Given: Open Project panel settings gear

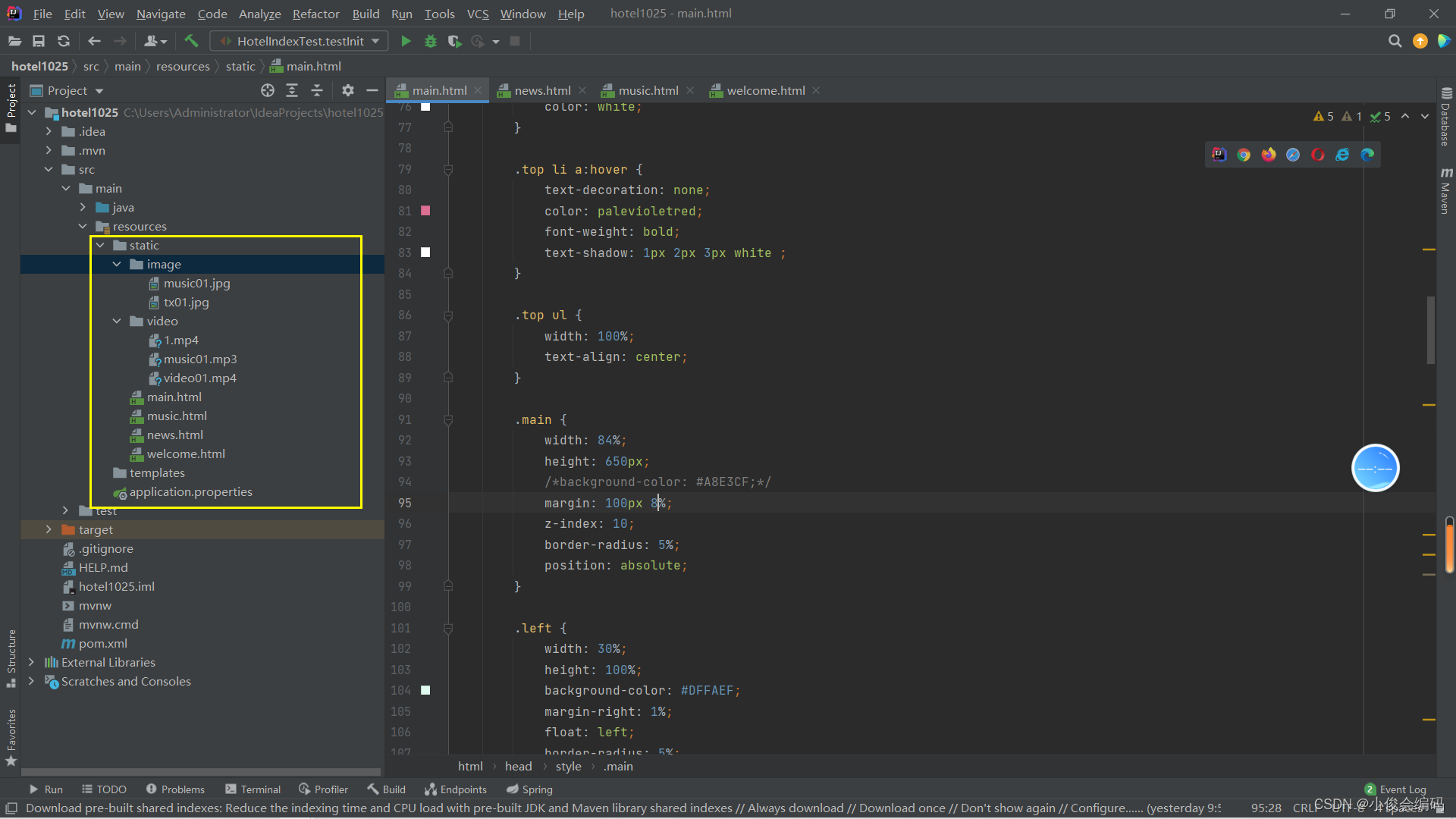Looking at the screenshot, I should coord(348,90).
